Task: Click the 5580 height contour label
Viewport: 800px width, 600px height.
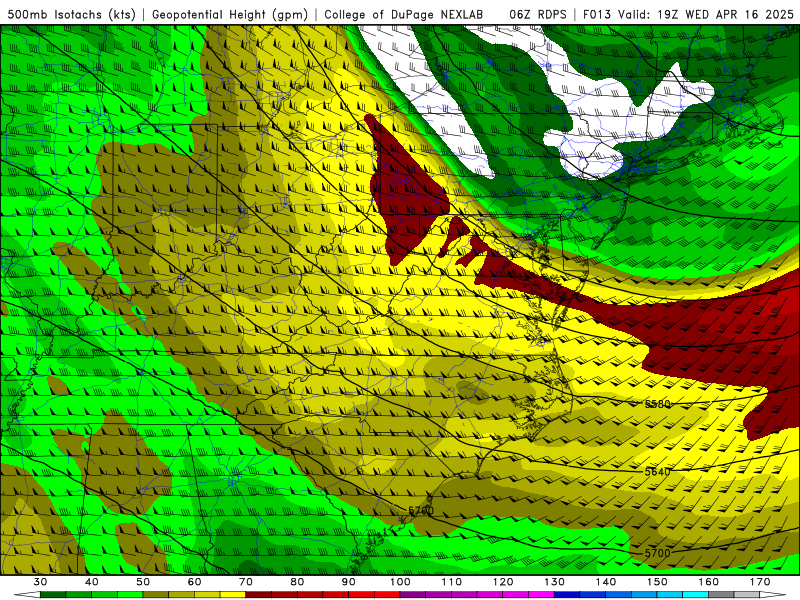Action: point(657,405)
